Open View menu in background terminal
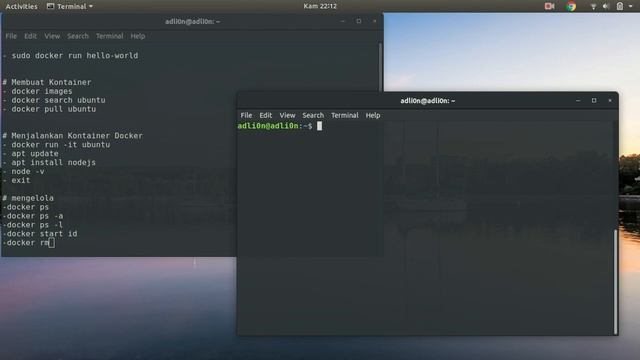The height and width of the screenshot is (360, 640). pos(52,36)
